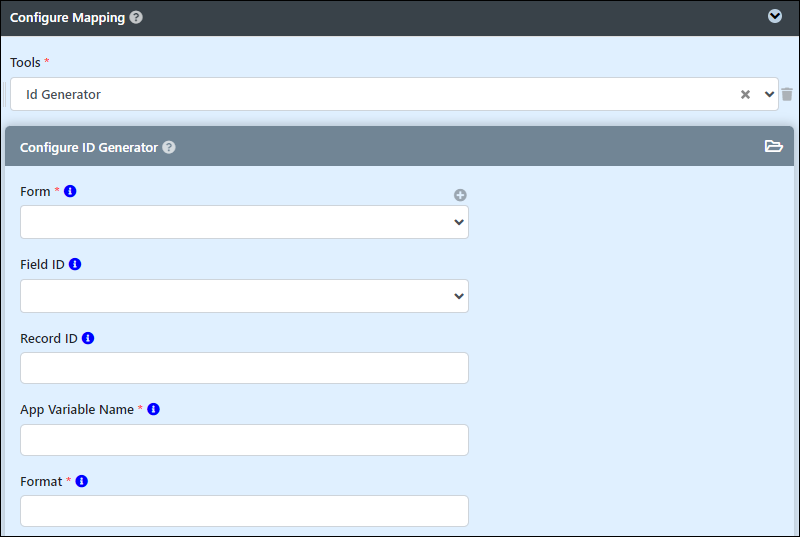The width and height of the screenshot is (800, 537).
Task: Delete the Id Generator tool with the trash icon
Action: [787, 94]
